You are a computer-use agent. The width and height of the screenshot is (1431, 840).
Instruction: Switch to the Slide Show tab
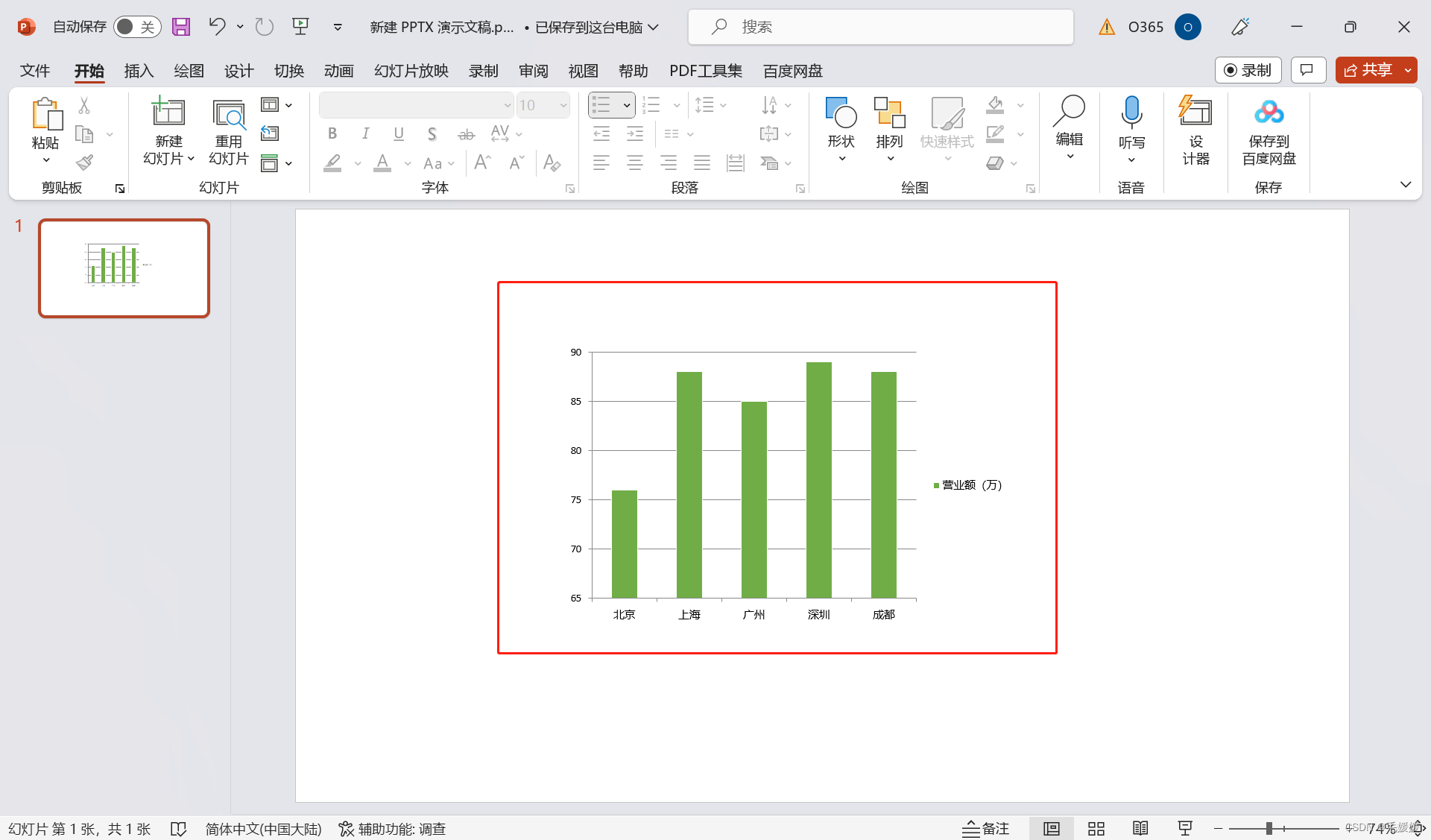(411, 71)
